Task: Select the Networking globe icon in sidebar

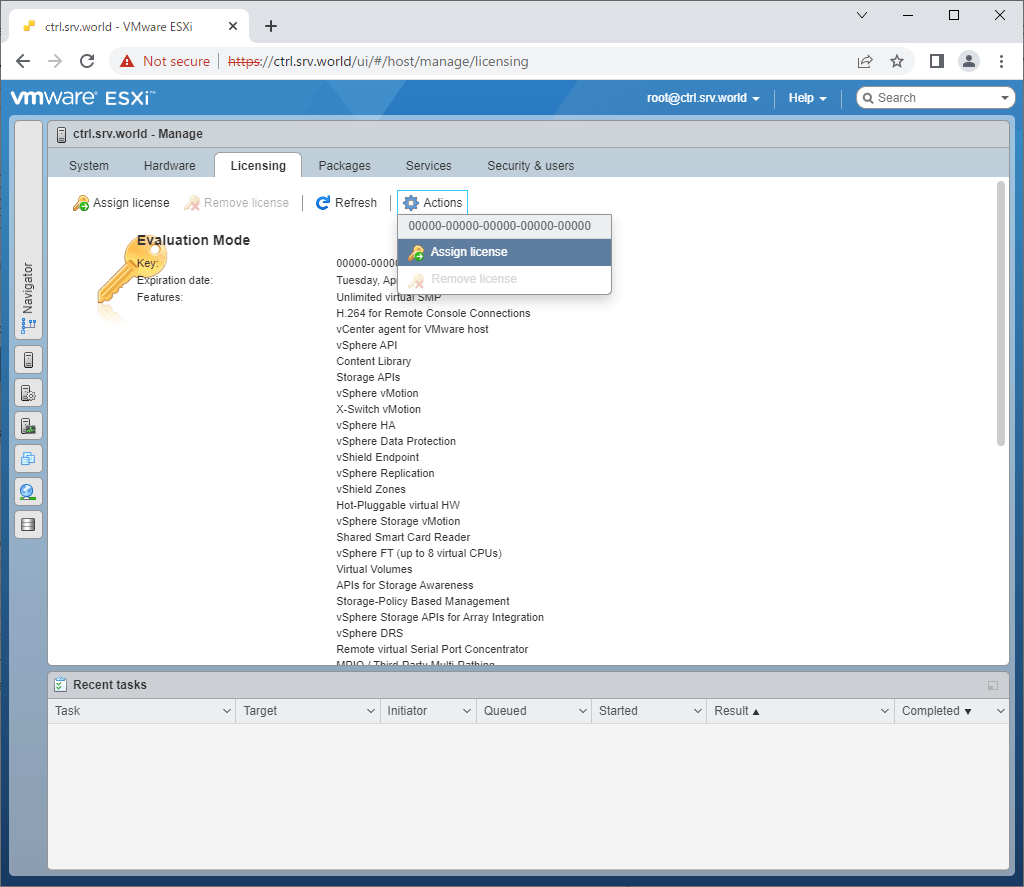Action: point(28,491)
